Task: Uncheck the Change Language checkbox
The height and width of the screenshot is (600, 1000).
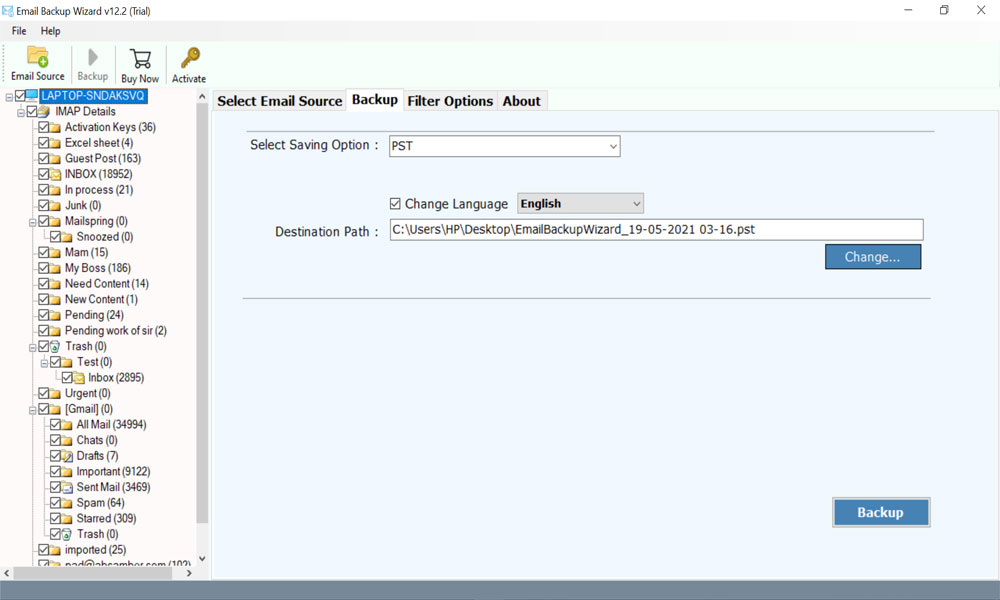Action: tap(395, 203)
